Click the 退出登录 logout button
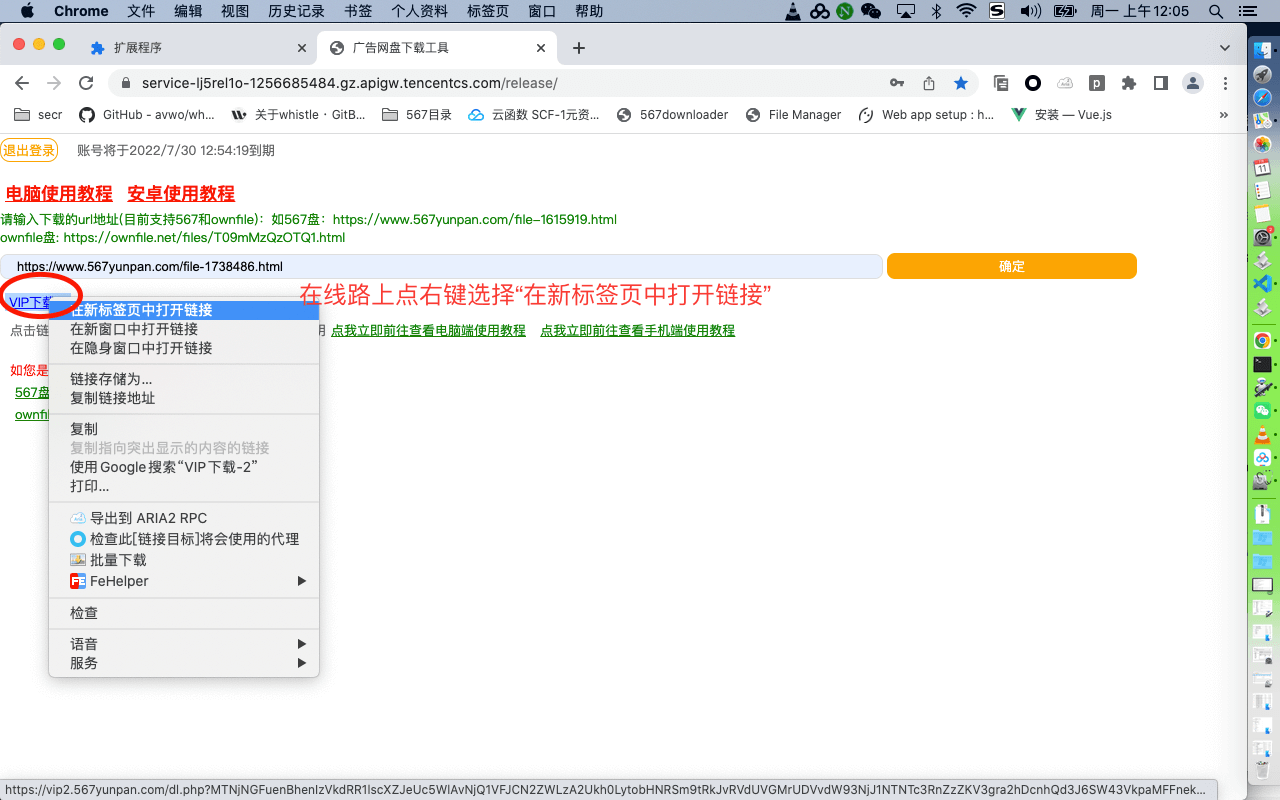 pyautogui.click(x=29, y=150)
